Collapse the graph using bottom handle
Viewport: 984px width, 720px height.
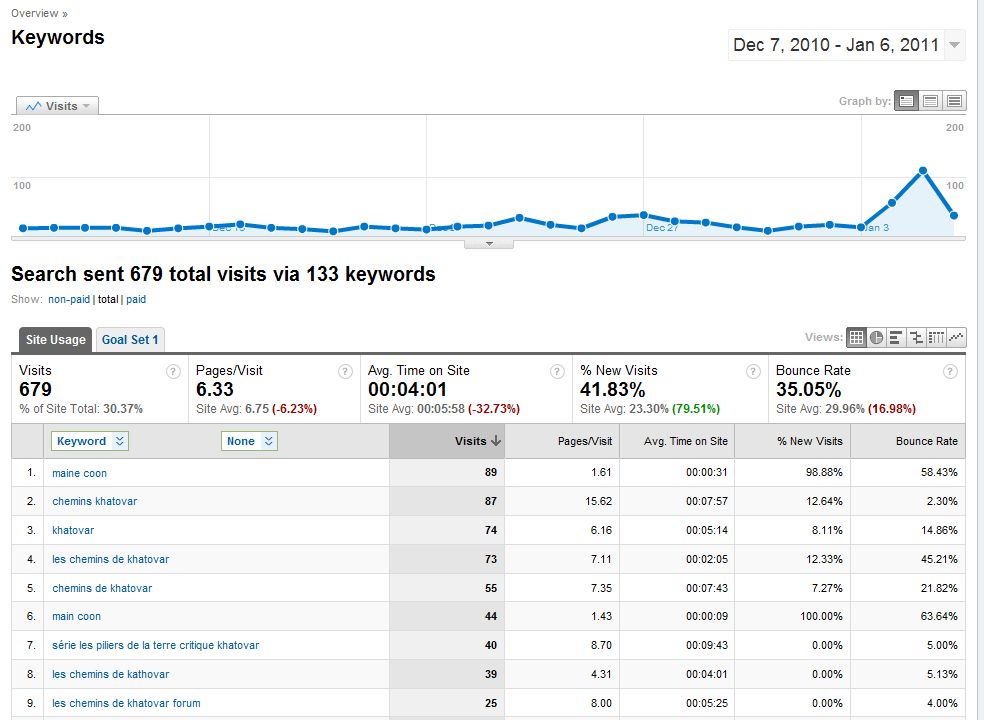coord(489,244)
